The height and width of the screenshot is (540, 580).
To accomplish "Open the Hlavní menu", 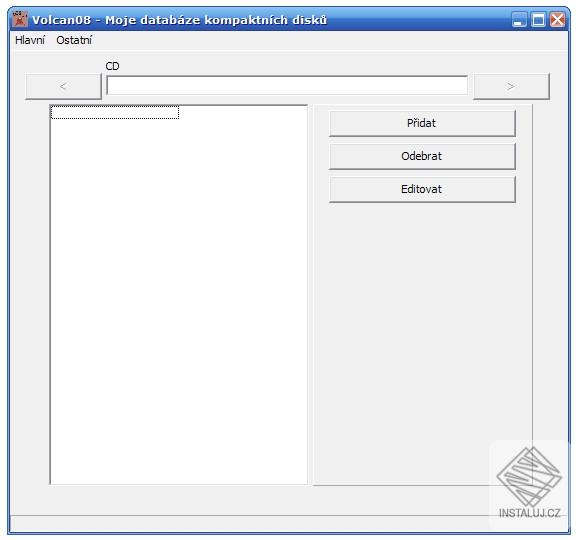I will (x=30, y=40).
